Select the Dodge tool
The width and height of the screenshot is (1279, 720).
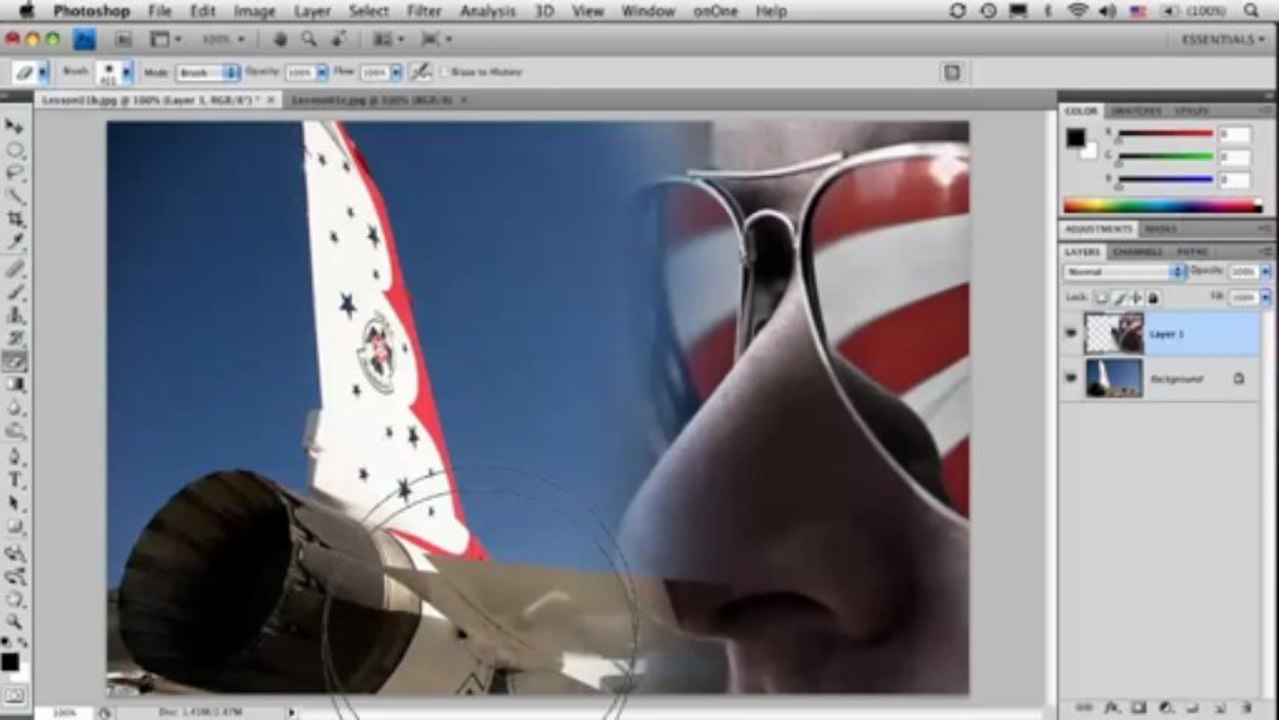pos(14,431)
